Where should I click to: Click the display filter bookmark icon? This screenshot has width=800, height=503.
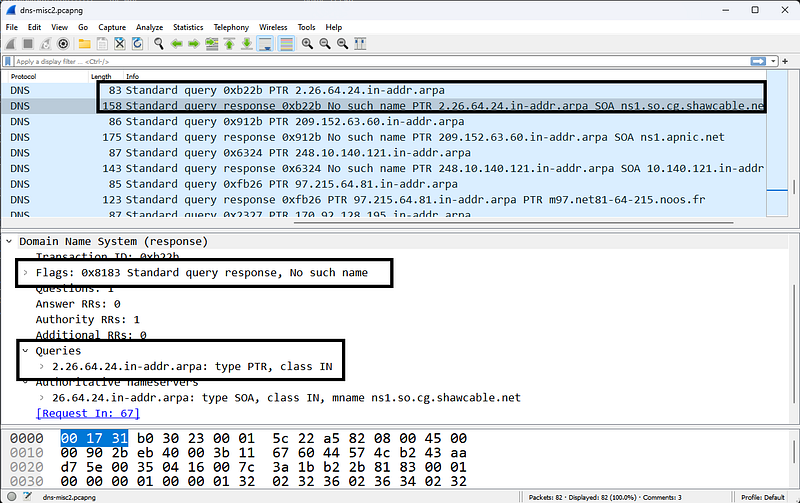(8, 61)
